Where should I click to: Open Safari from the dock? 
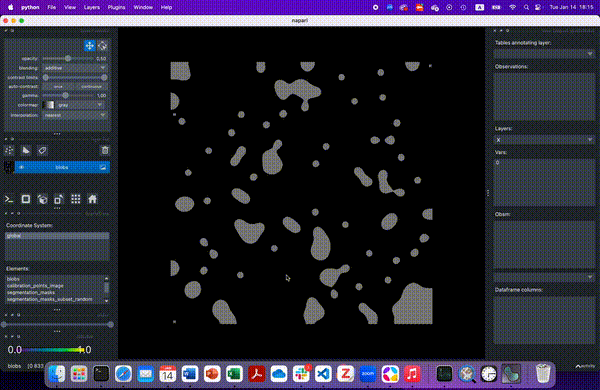pos(123,374)
